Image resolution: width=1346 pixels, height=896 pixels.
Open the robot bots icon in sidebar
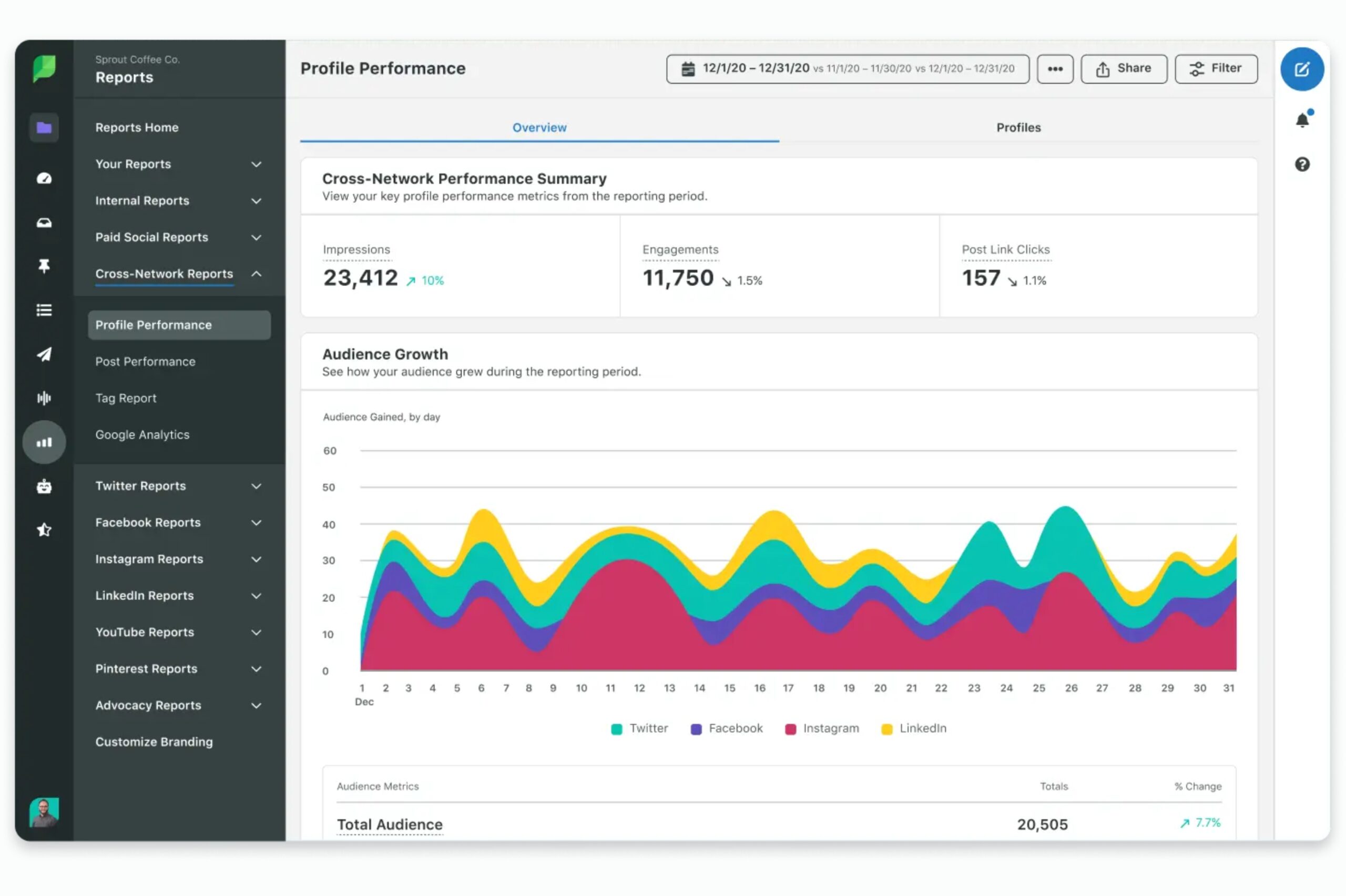[x=44, y=486]
